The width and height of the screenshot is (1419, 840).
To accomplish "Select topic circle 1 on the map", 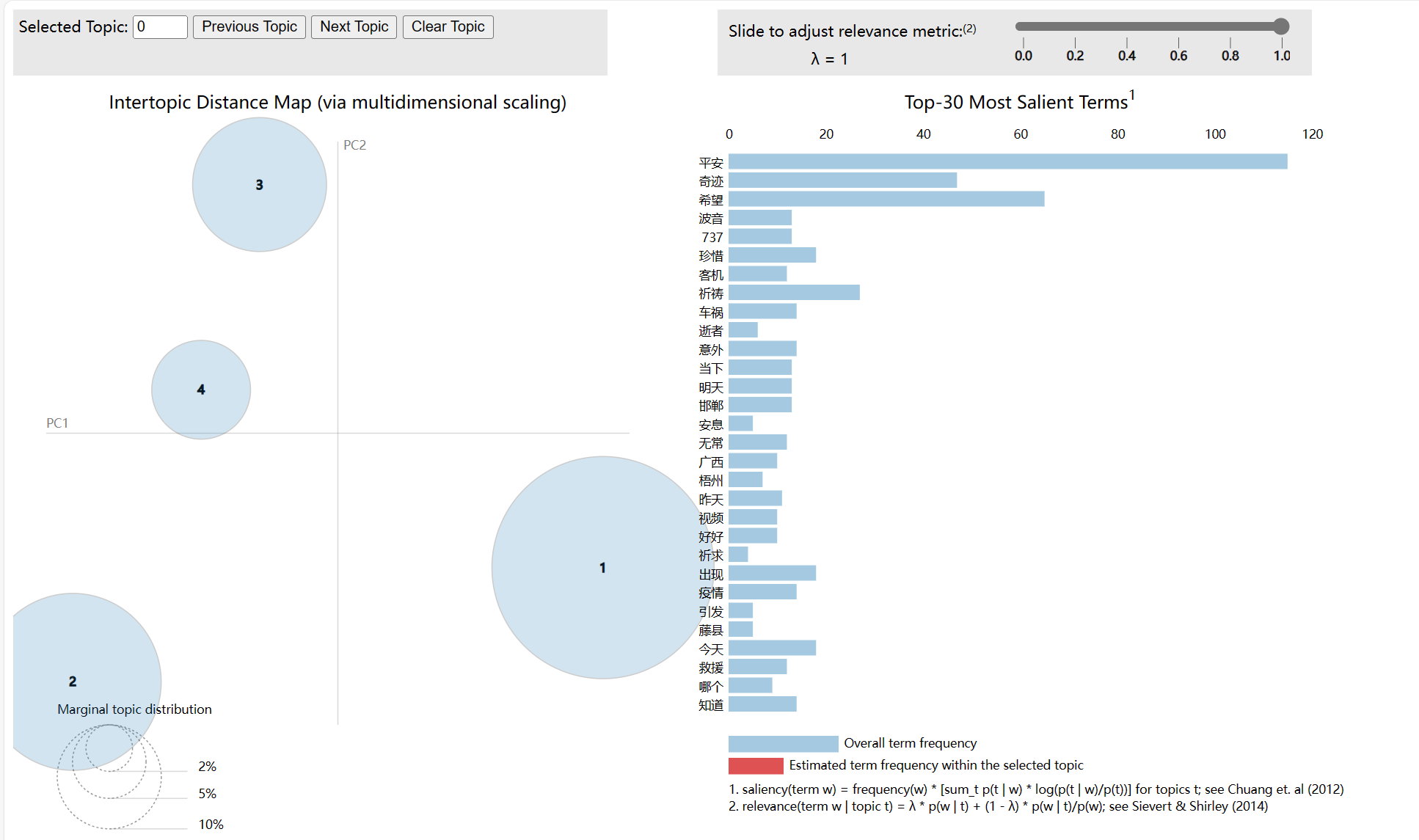I will (602, 567).
